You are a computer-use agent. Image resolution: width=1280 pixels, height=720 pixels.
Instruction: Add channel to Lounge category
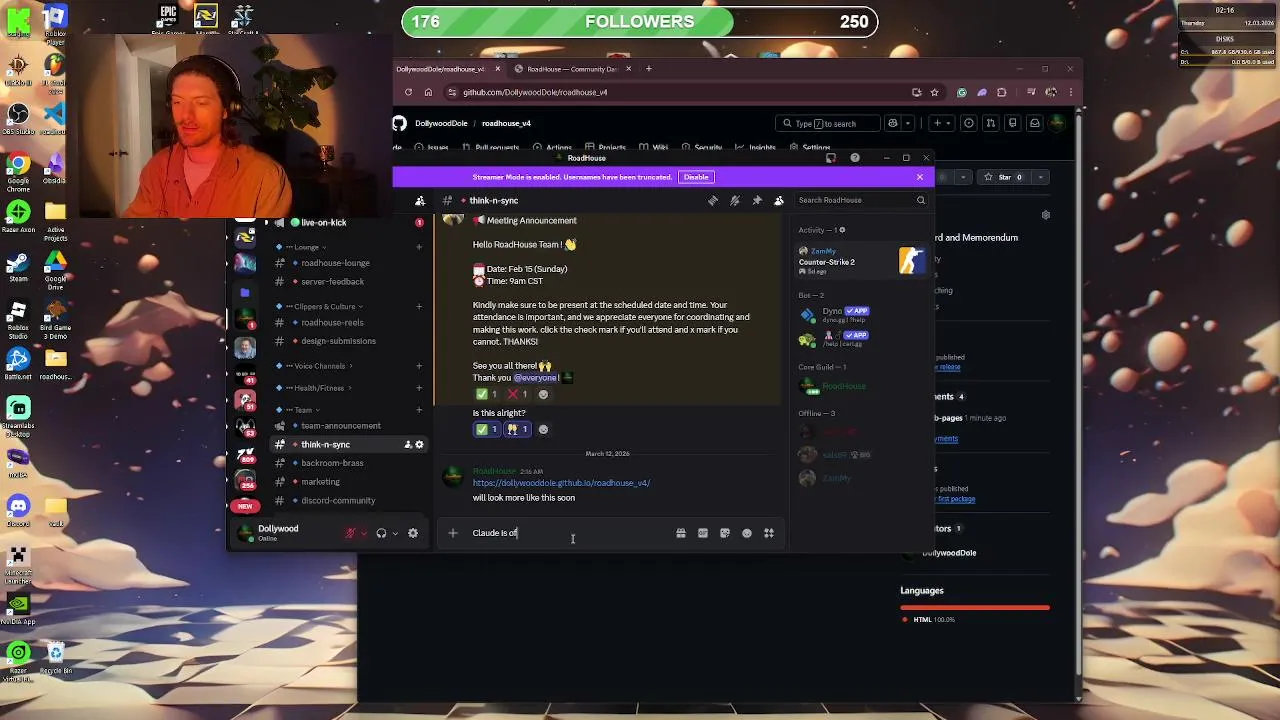pyautogui.click(x=419, y=247)
